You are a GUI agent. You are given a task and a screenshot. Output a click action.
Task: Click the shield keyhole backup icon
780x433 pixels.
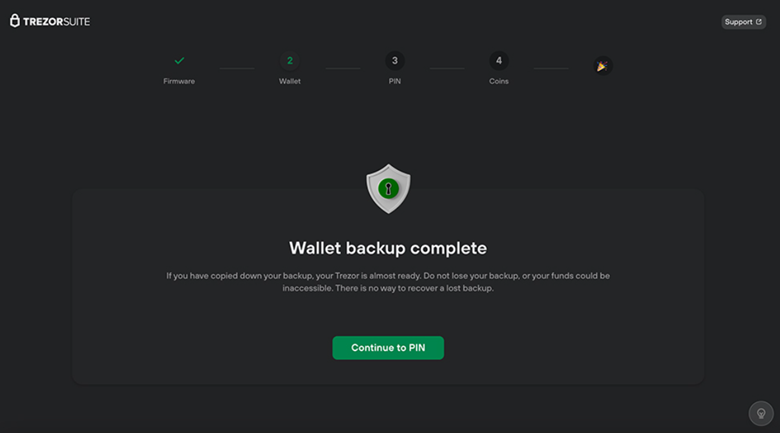tap(388, 188)
